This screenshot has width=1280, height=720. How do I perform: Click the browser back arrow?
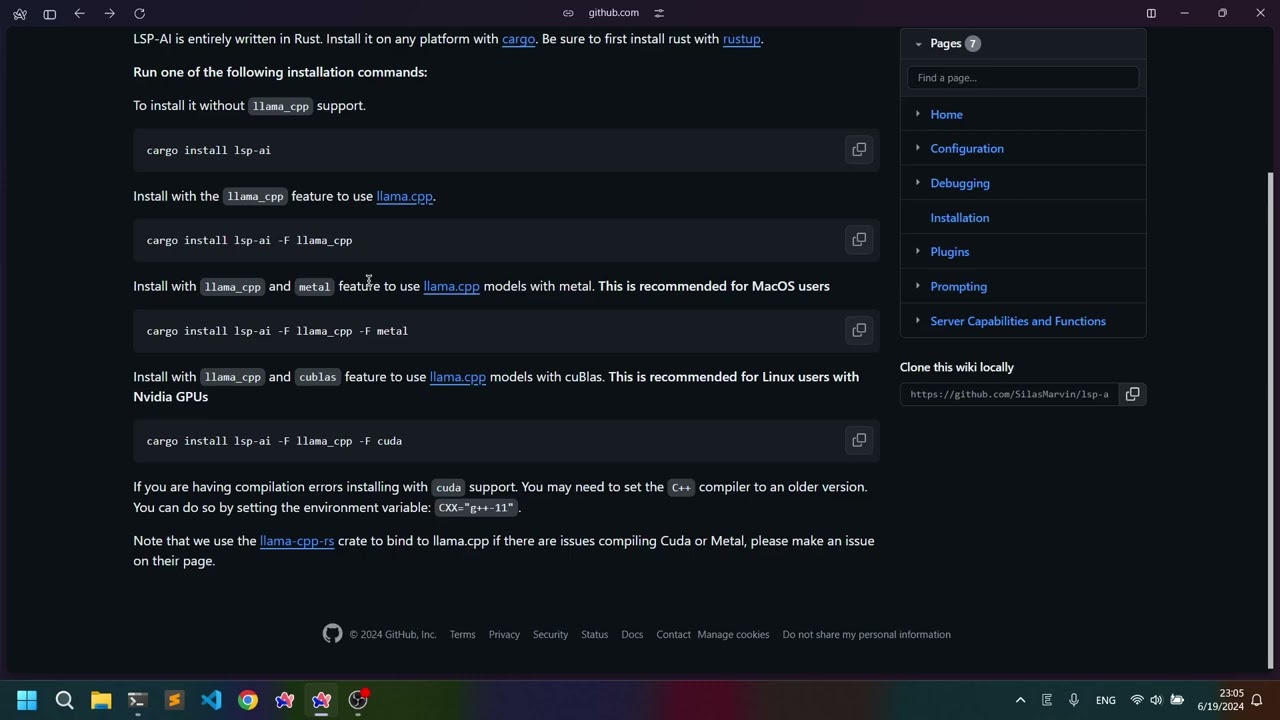tap(80, 13)
